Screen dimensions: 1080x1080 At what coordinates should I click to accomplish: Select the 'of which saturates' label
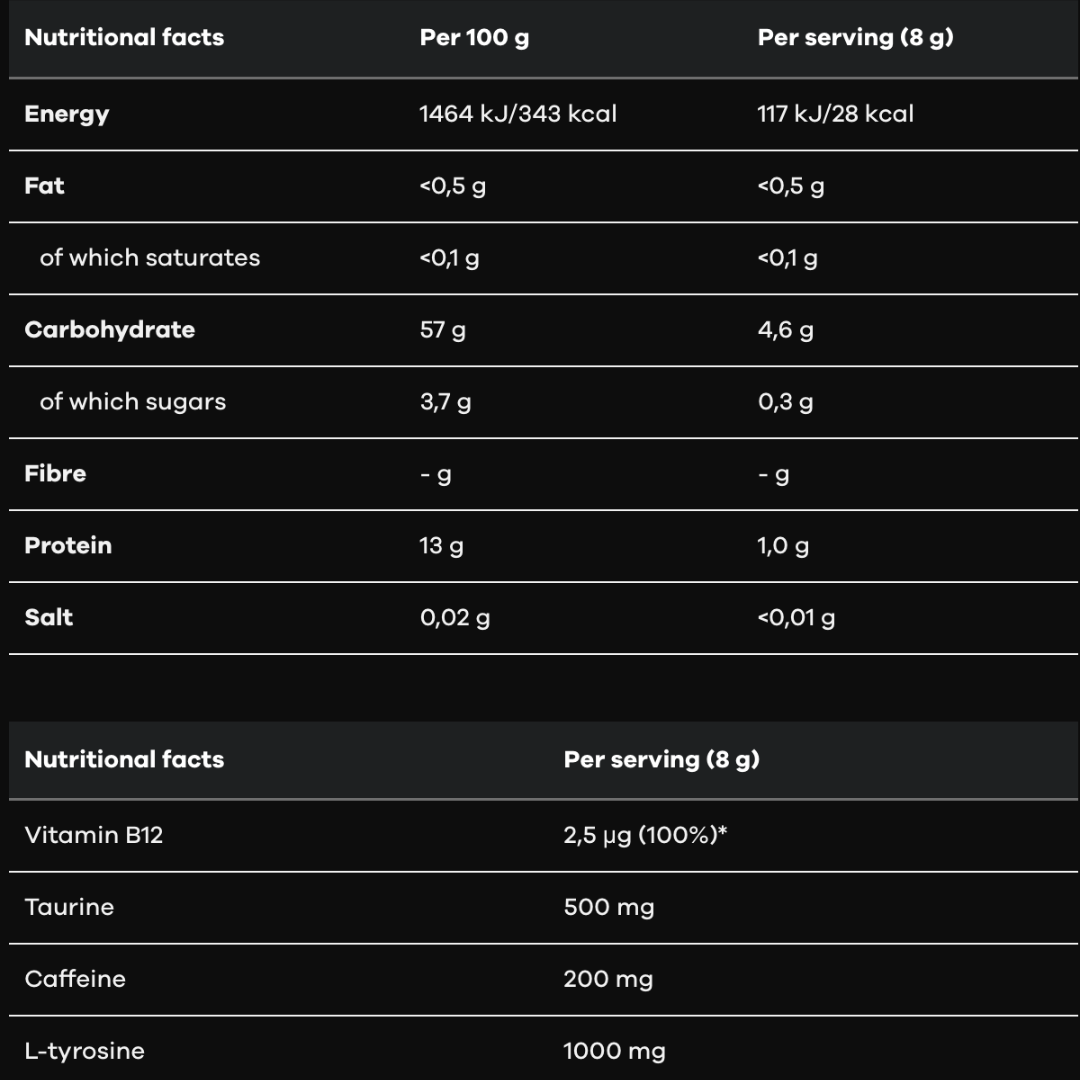click(x=150, y=258)
